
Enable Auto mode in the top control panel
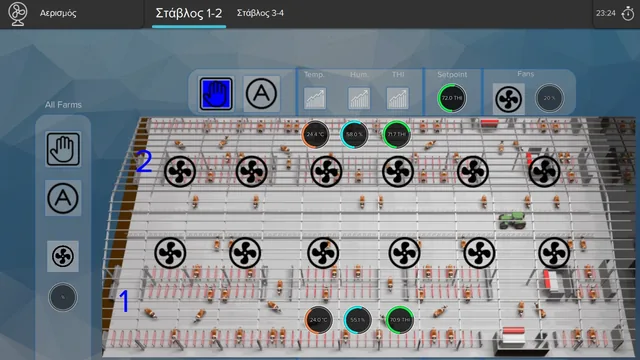pyautogui.click(x=261, y=93)
